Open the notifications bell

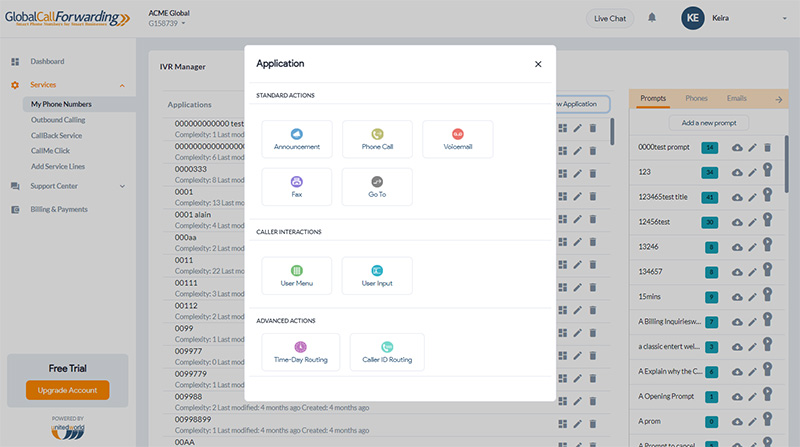click(652, 18)
